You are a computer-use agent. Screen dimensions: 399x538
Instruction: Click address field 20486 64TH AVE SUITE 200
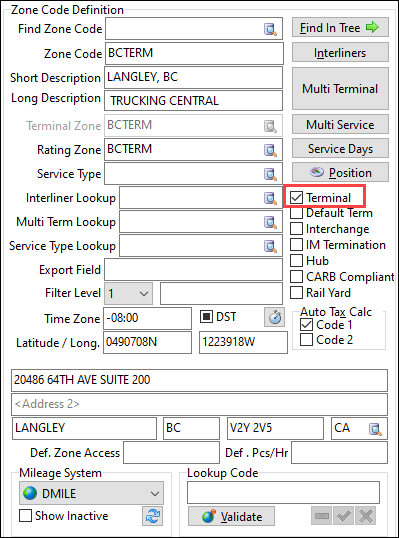pyautogui.click(x=199, y=380)
